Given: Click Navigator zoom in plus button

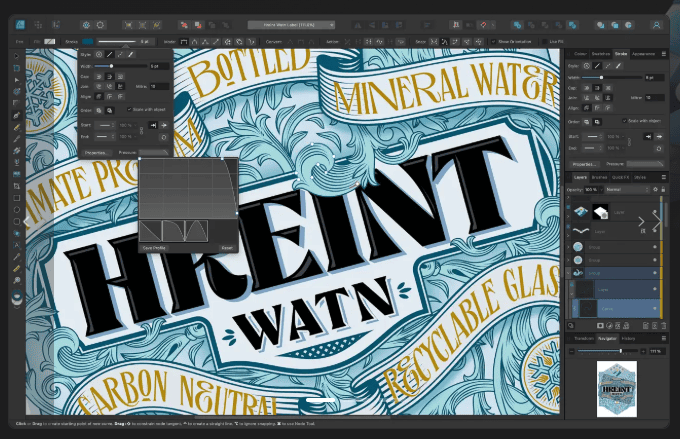Looking at the screenshot, I should [643, 351].
